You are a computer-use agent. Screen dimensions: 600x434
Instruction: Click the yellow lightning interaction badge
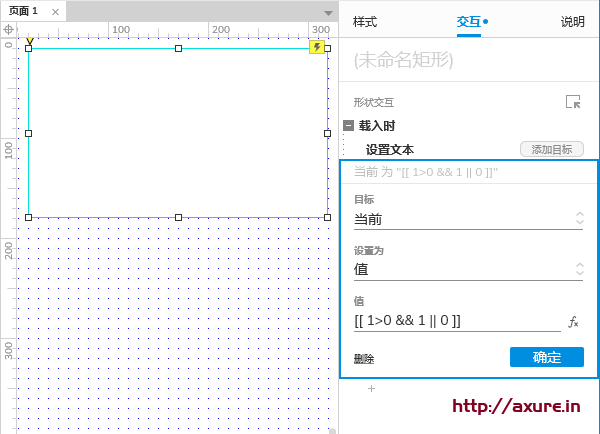click(317, 47)
